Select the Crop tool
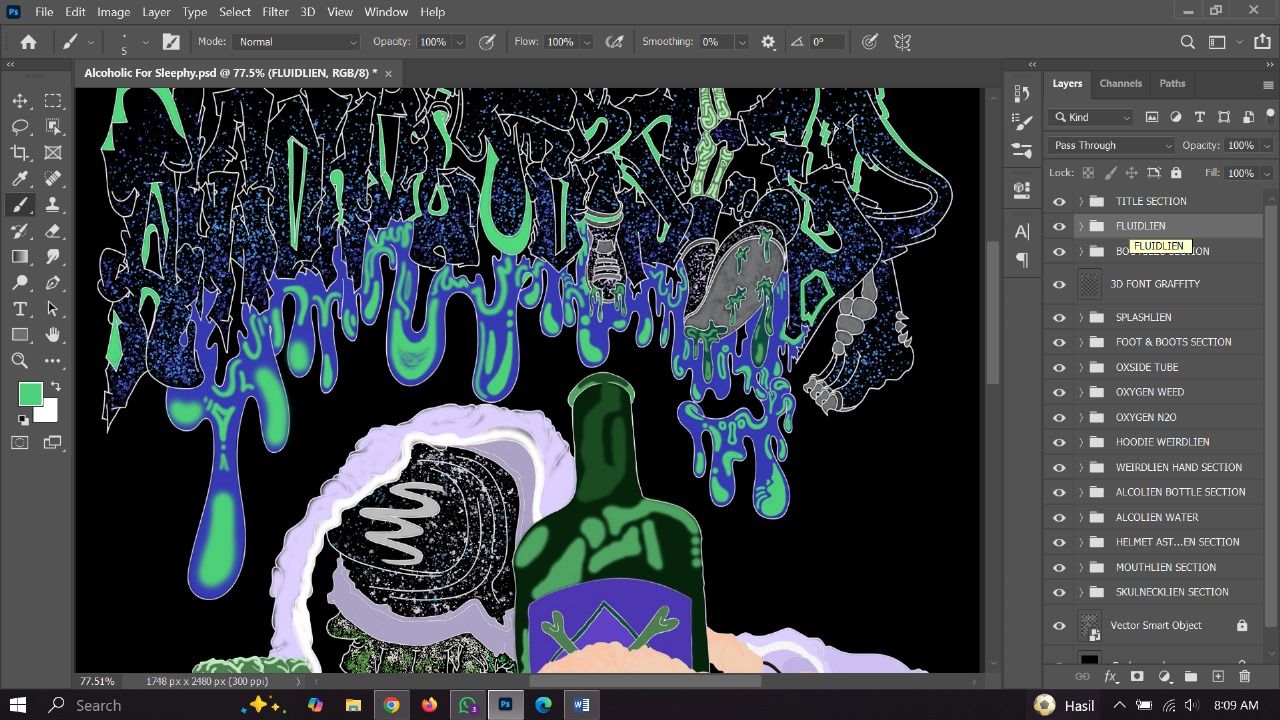Screen dimensions: 1280x720 coord(20,152)
